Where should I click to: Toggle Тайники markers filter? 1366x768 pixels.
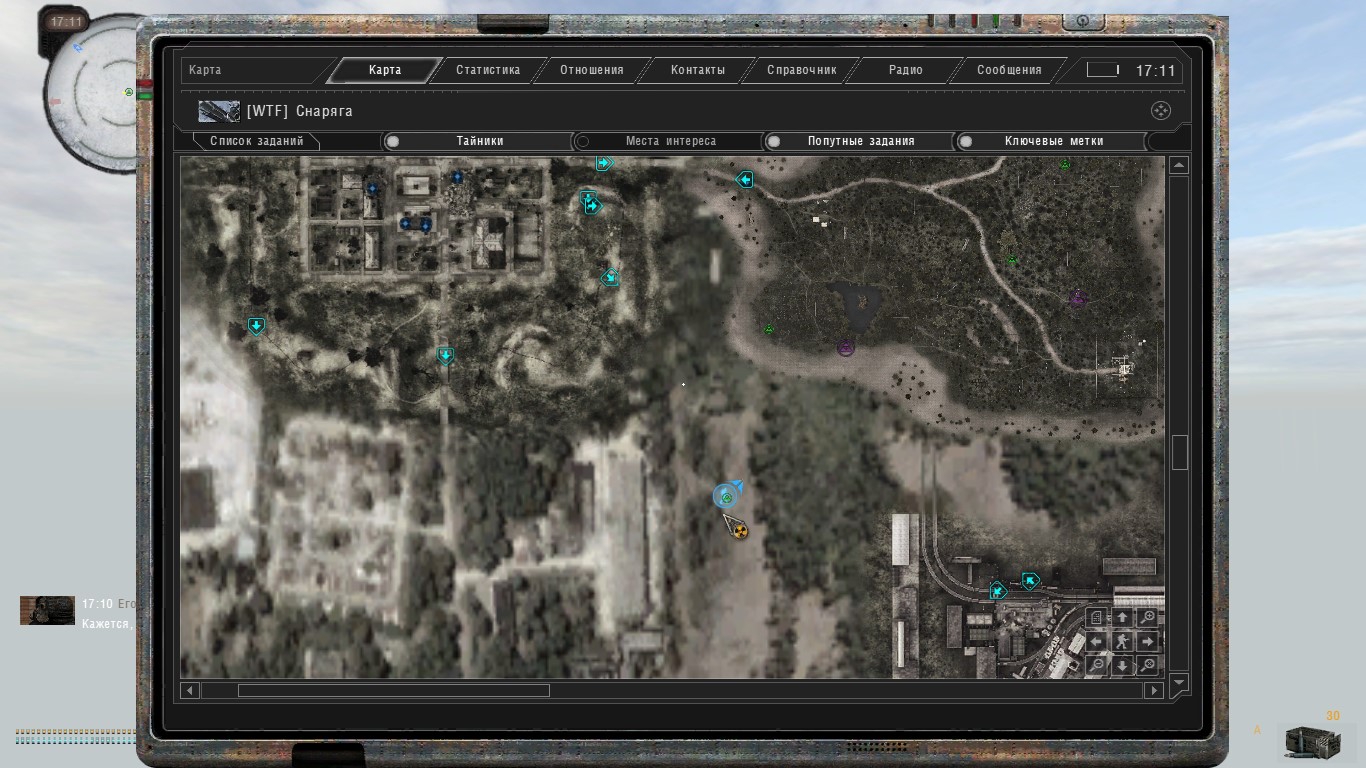(x=479, y=141)
